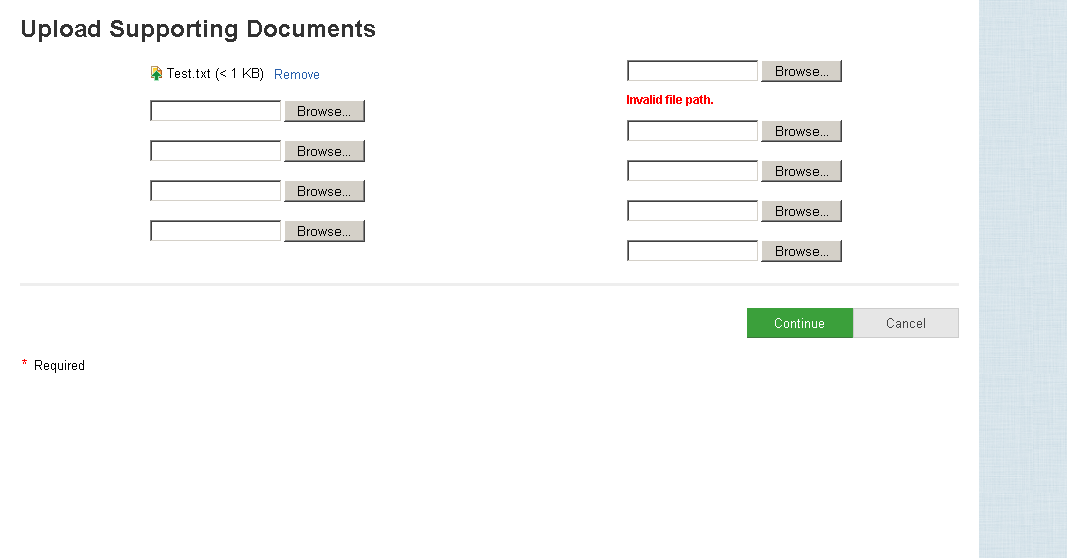Focus first file path field in left column
Viewport: 1067px width, 558px height.
[216, 111]
